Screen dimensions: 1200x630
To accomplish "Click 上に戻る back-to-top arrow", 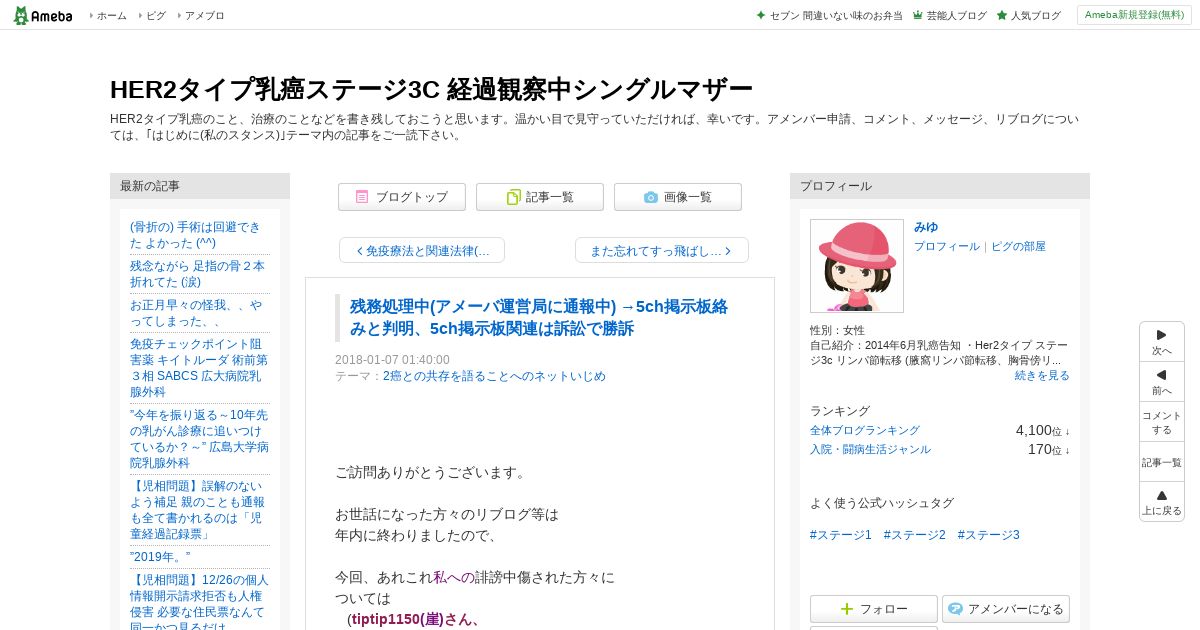I will 1162,502.
